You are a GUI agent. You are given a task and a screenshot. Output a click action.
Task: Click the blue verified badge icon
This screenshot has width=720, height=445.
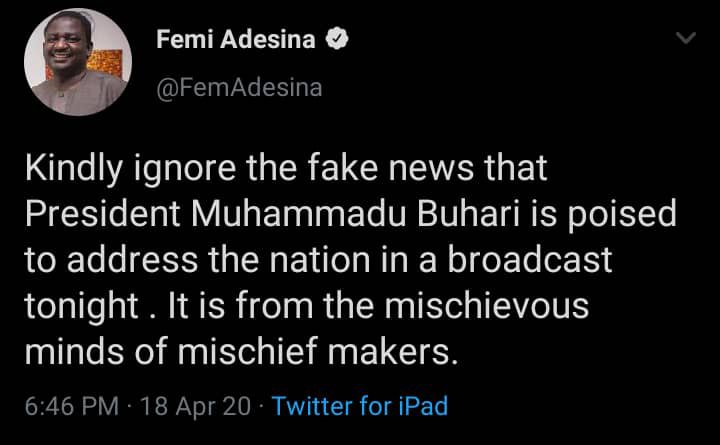(339, 40)
